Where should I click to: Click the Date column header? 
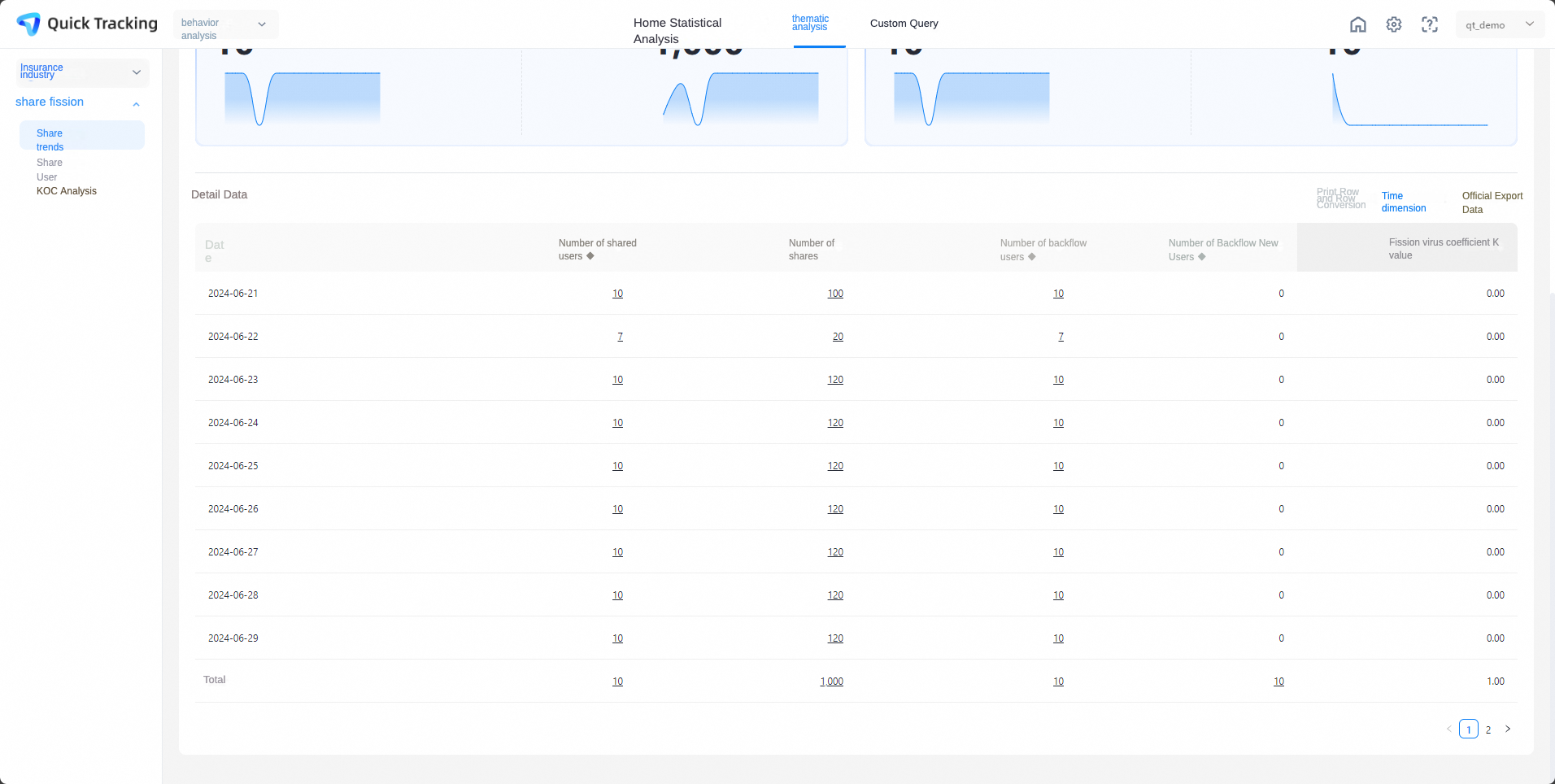(214, 251)
